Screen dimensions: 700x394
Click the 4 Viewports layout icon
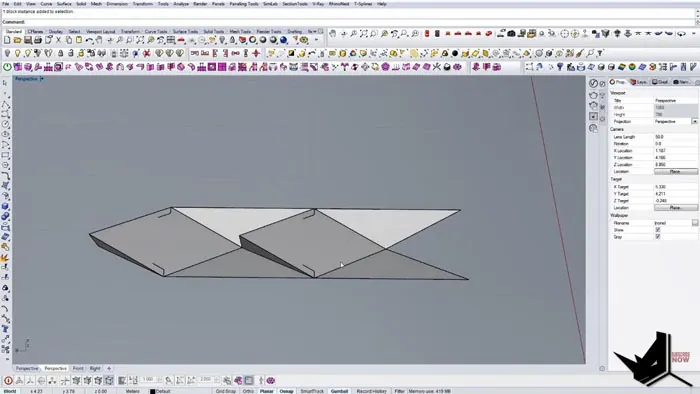click(x=171, y=41)
